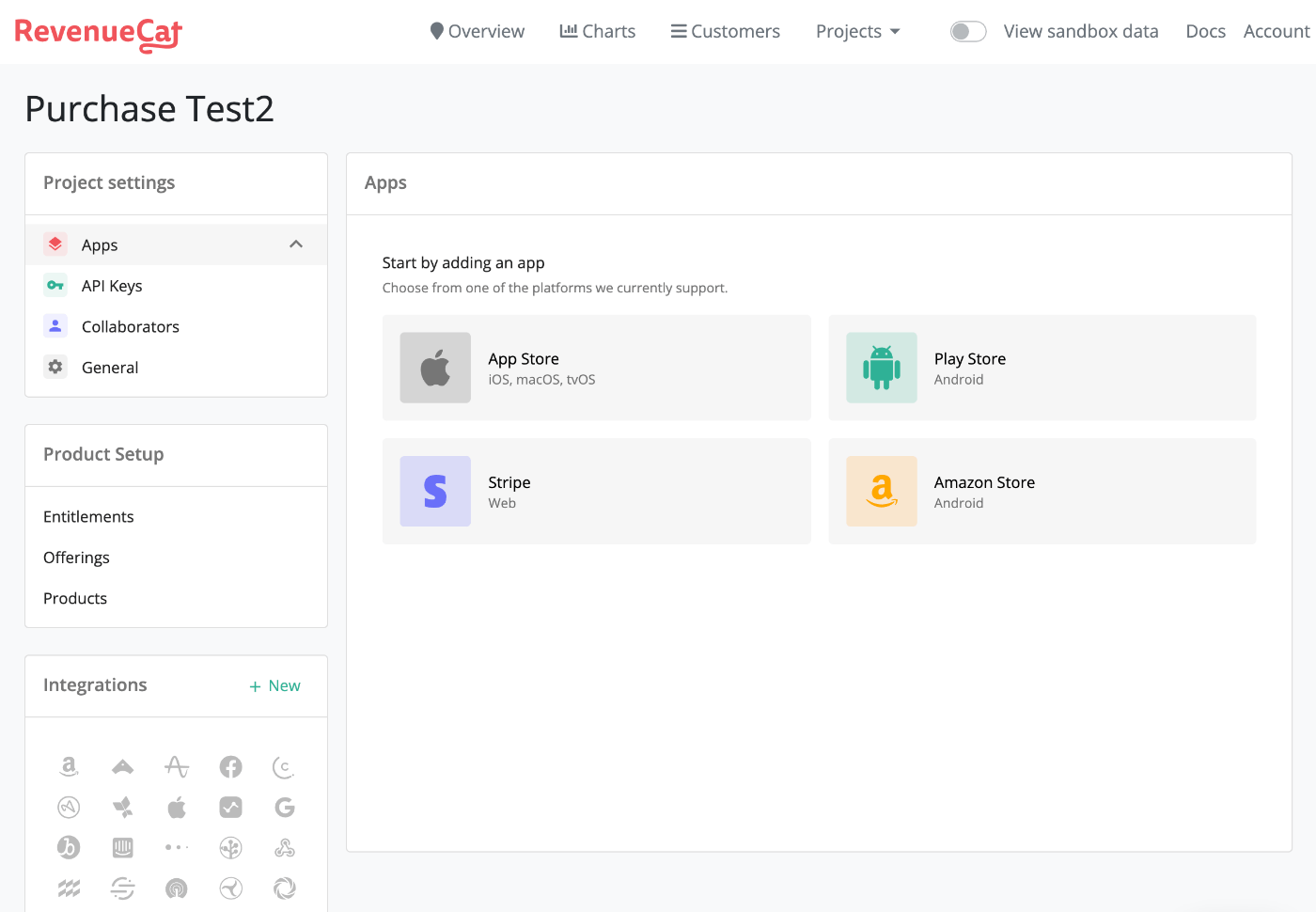Expand the Projects dropdown
This screenshot has width=1316, height=912.
[857, 31]
